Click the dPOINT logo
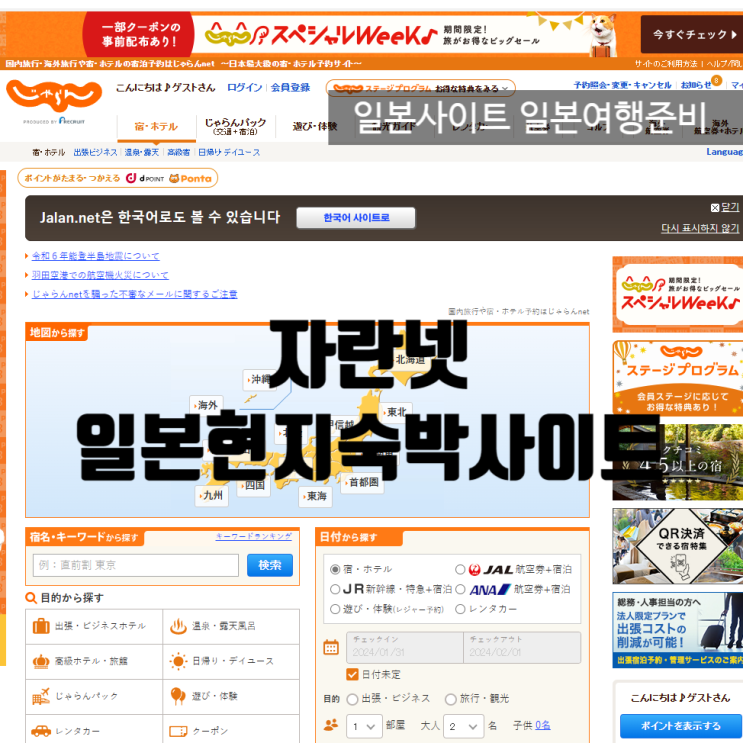The width and height of the screenshot is (743, 743). (x=145, y=178)
